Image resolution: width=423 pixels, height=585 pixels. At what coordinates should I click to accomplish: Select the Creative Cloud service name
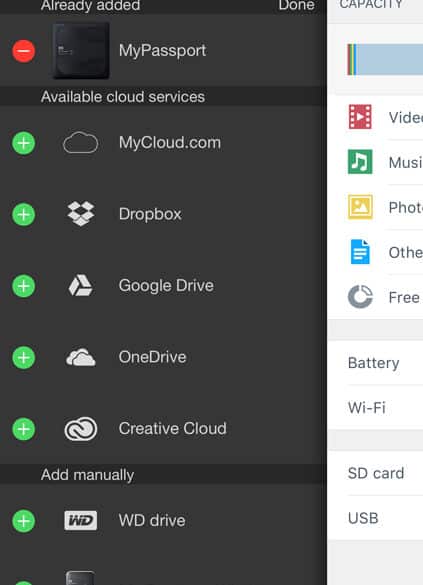coord(172,428)
